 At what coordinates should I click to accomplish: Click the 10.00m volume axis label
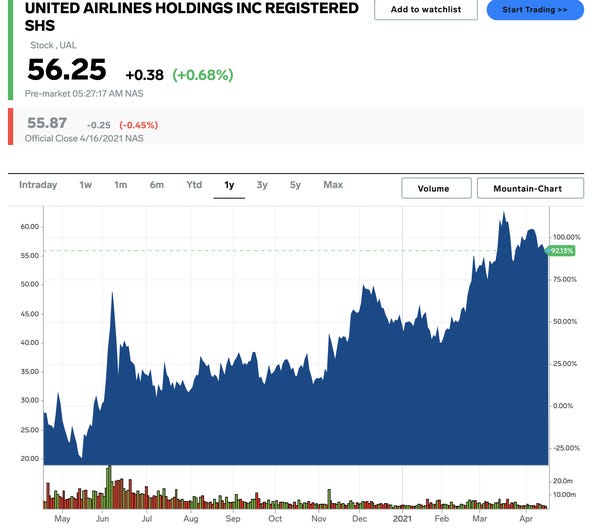coord(564,495)
